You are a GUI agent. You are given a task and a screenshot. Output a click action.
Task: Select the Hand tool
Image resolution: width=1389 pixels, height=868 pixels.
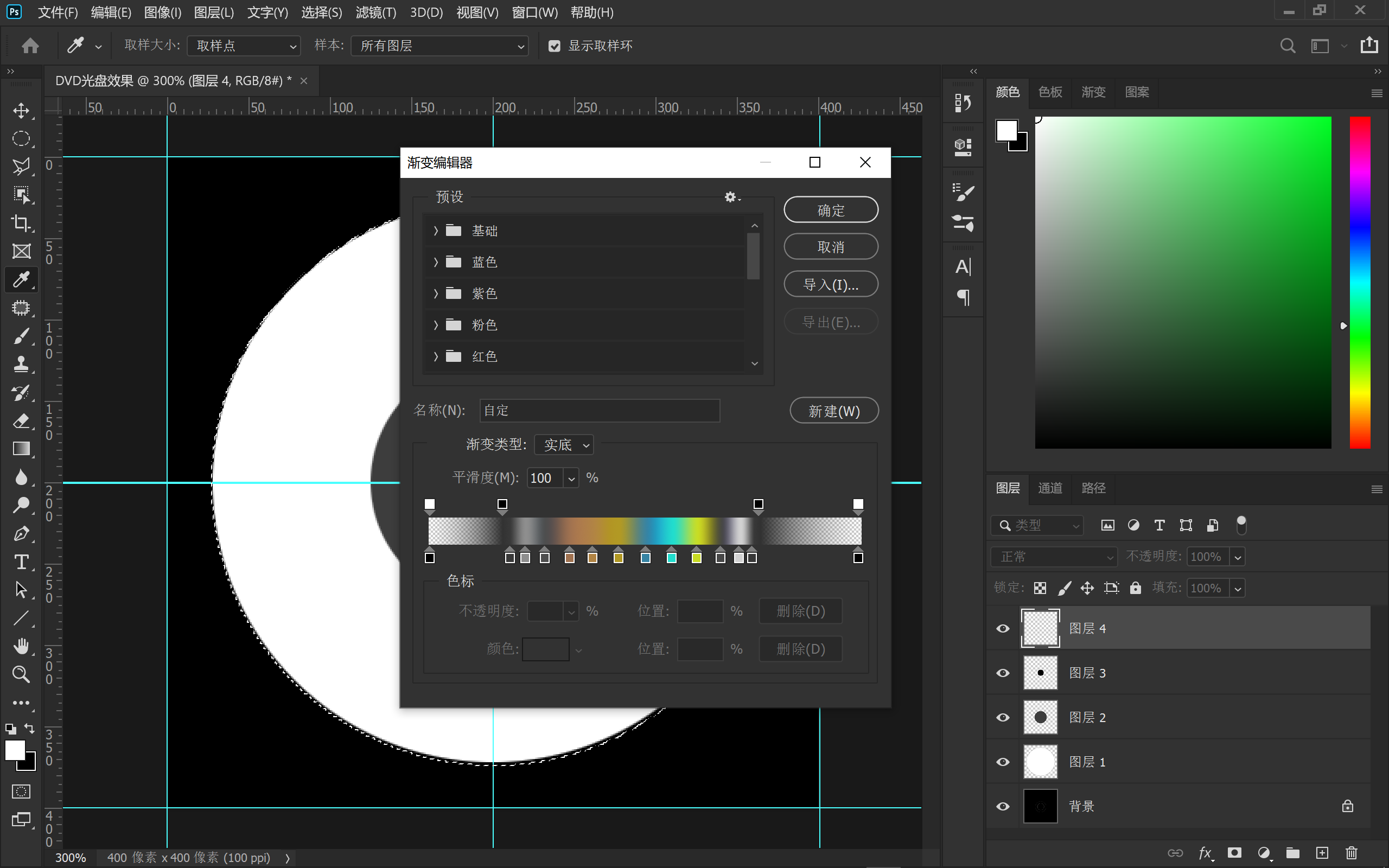click(x=21, y=646)
